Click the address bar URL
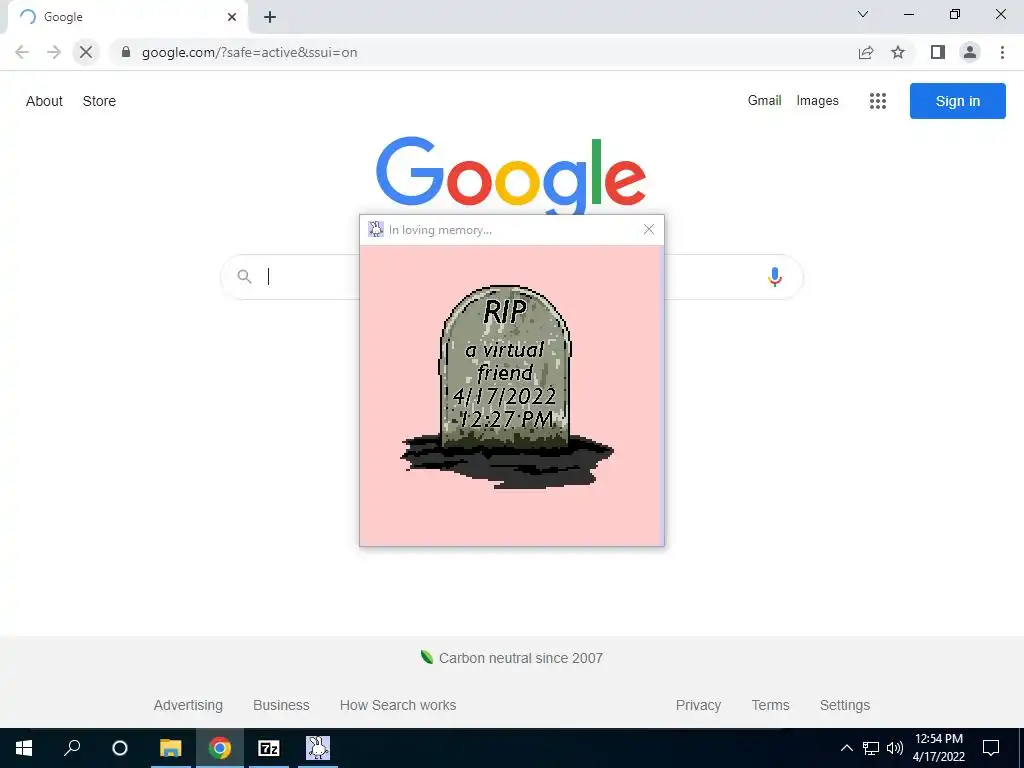This screenshot has width=1024, height=768. pyautogui.click(x=249, y=52)
